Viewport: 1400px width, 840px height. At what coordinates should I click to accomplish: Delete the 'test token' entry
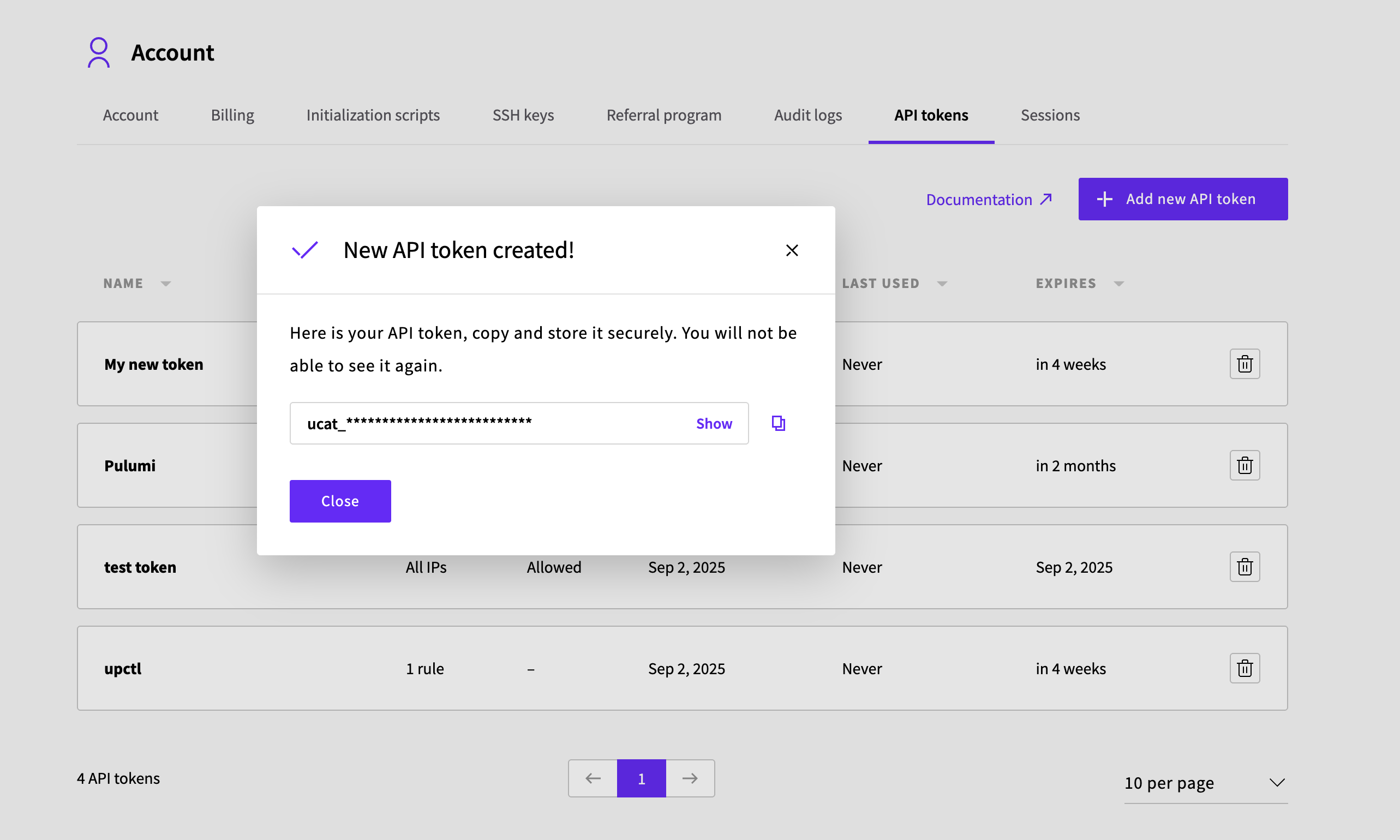pos(1244,566)
